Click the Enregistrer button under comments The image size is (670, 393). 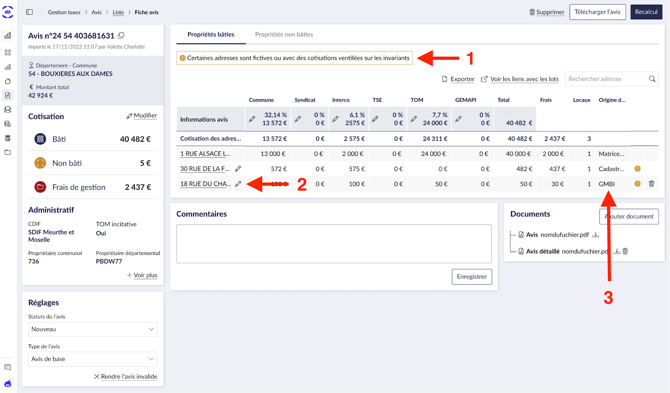(x=472, y=277)
